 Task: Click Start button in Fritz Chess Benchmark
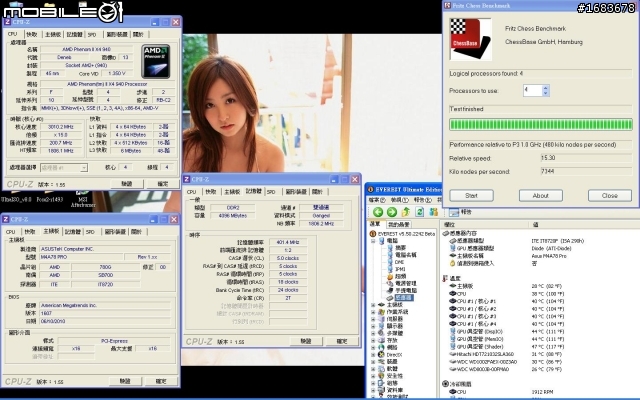[x=471, y=196]
